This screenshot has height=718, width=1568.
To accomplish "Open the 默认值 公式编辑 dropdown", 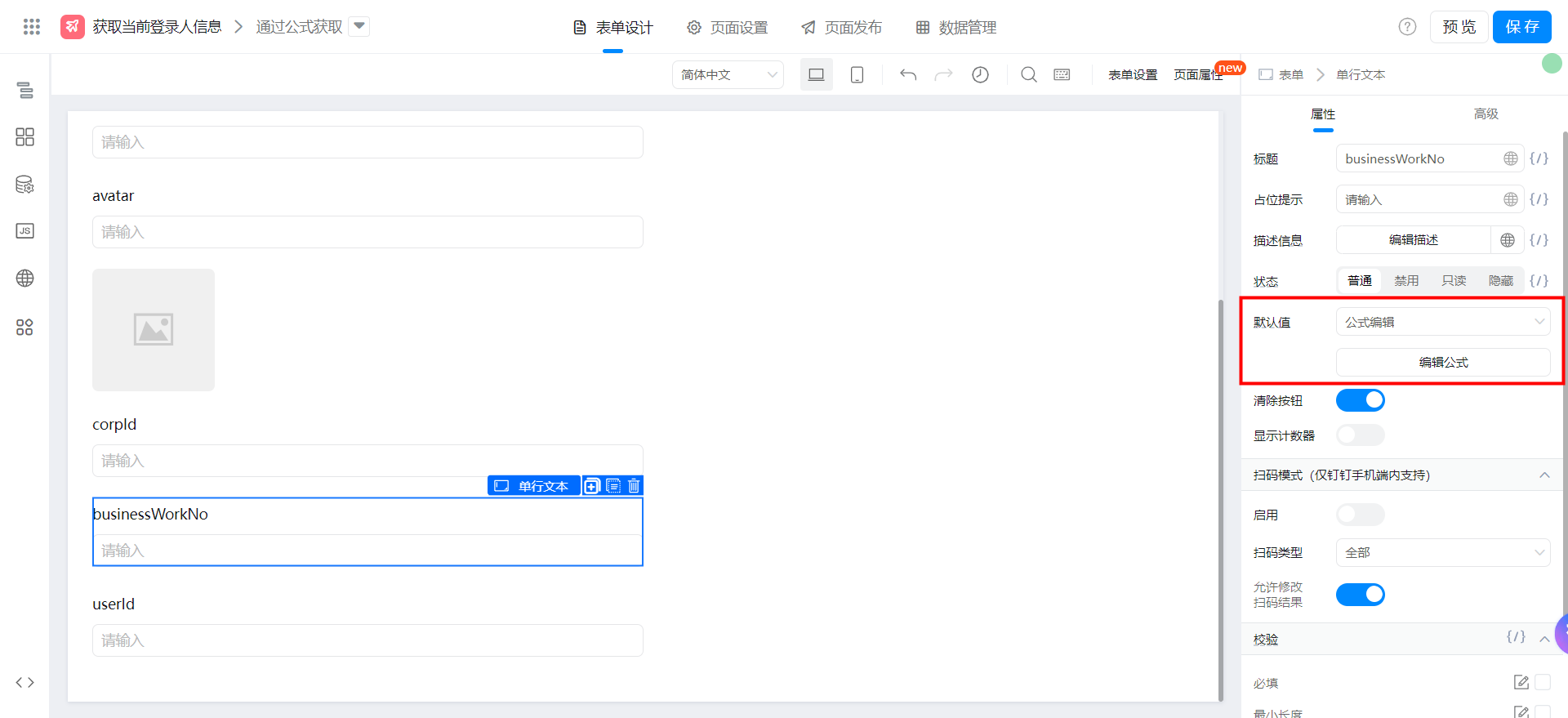I will tap(1442, 322).
